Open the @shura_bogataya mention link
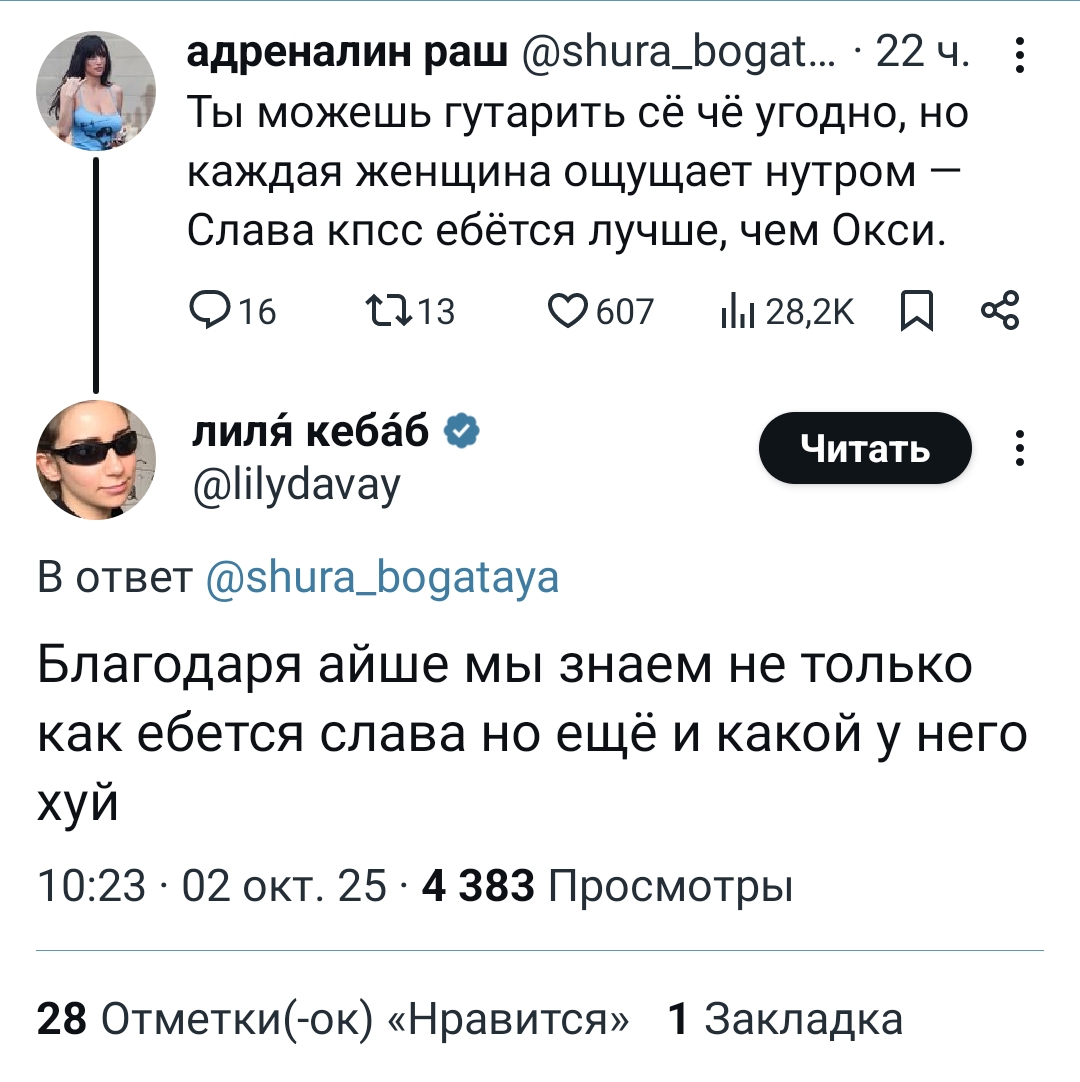Viewport: 1080px width, 1082px height. tap(382, 578)
